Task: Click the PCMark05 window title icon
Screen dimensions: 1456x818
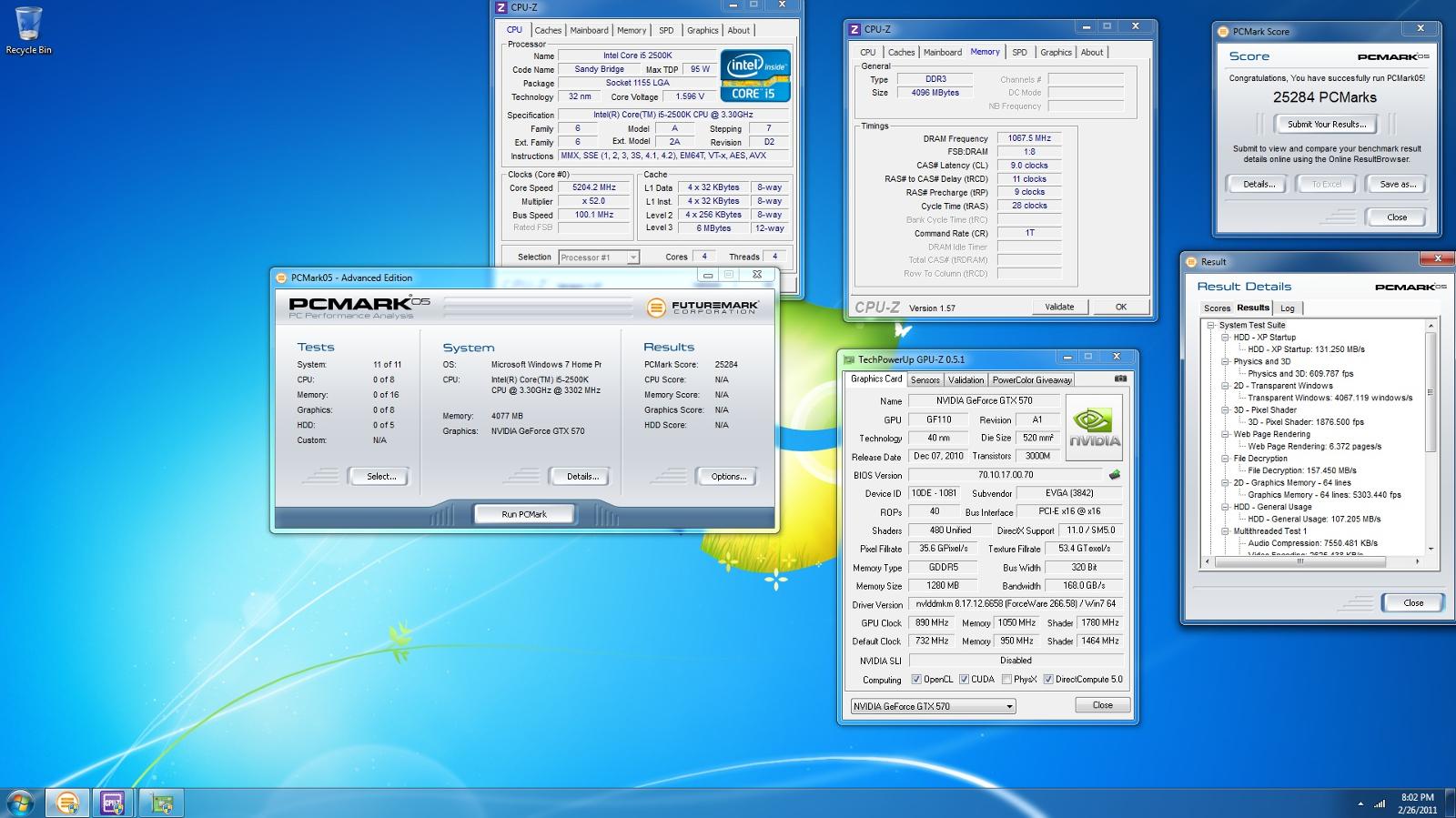Action: 281,278
